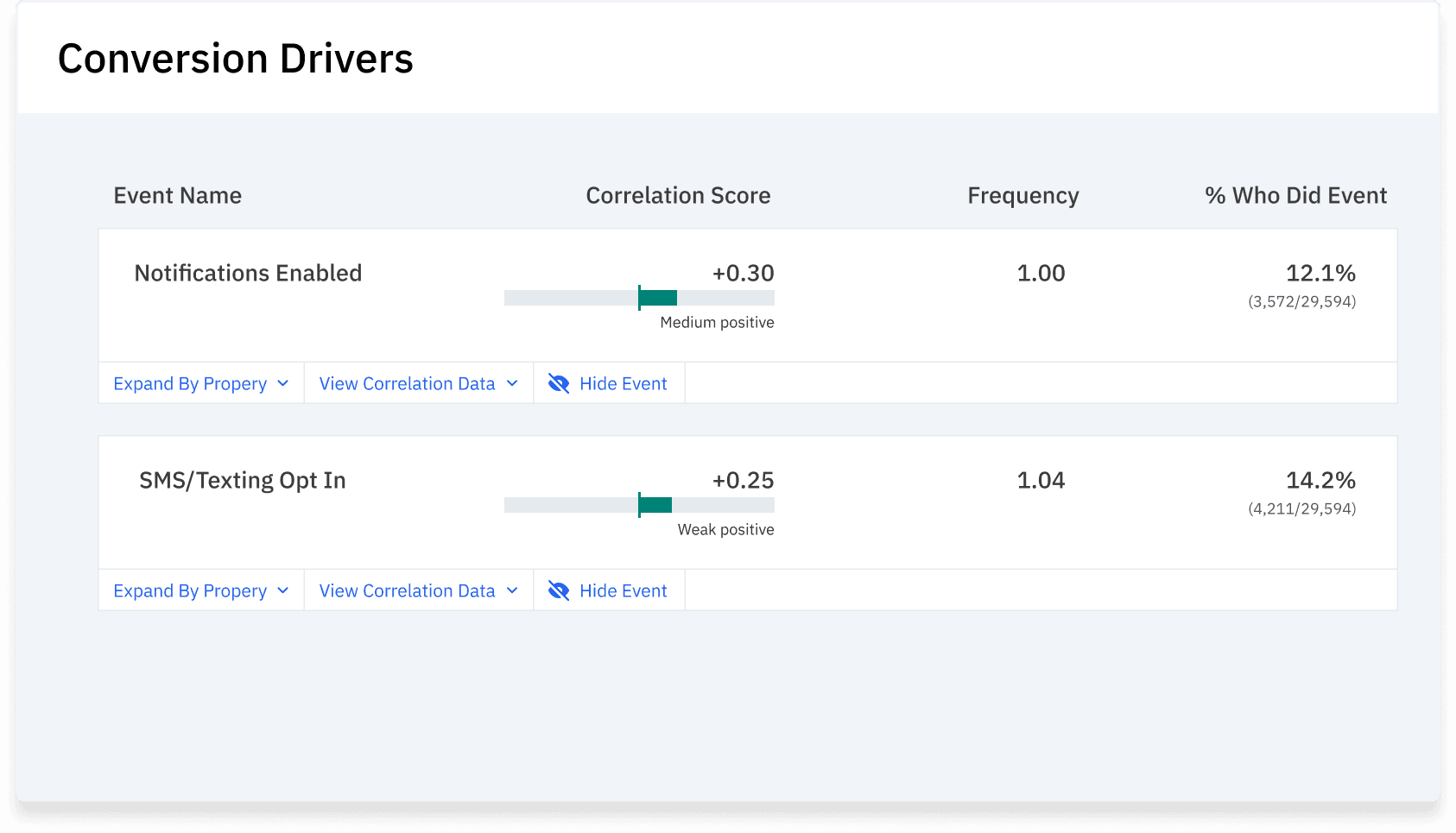Select the SMS/Texting Opt In event name

243,481
